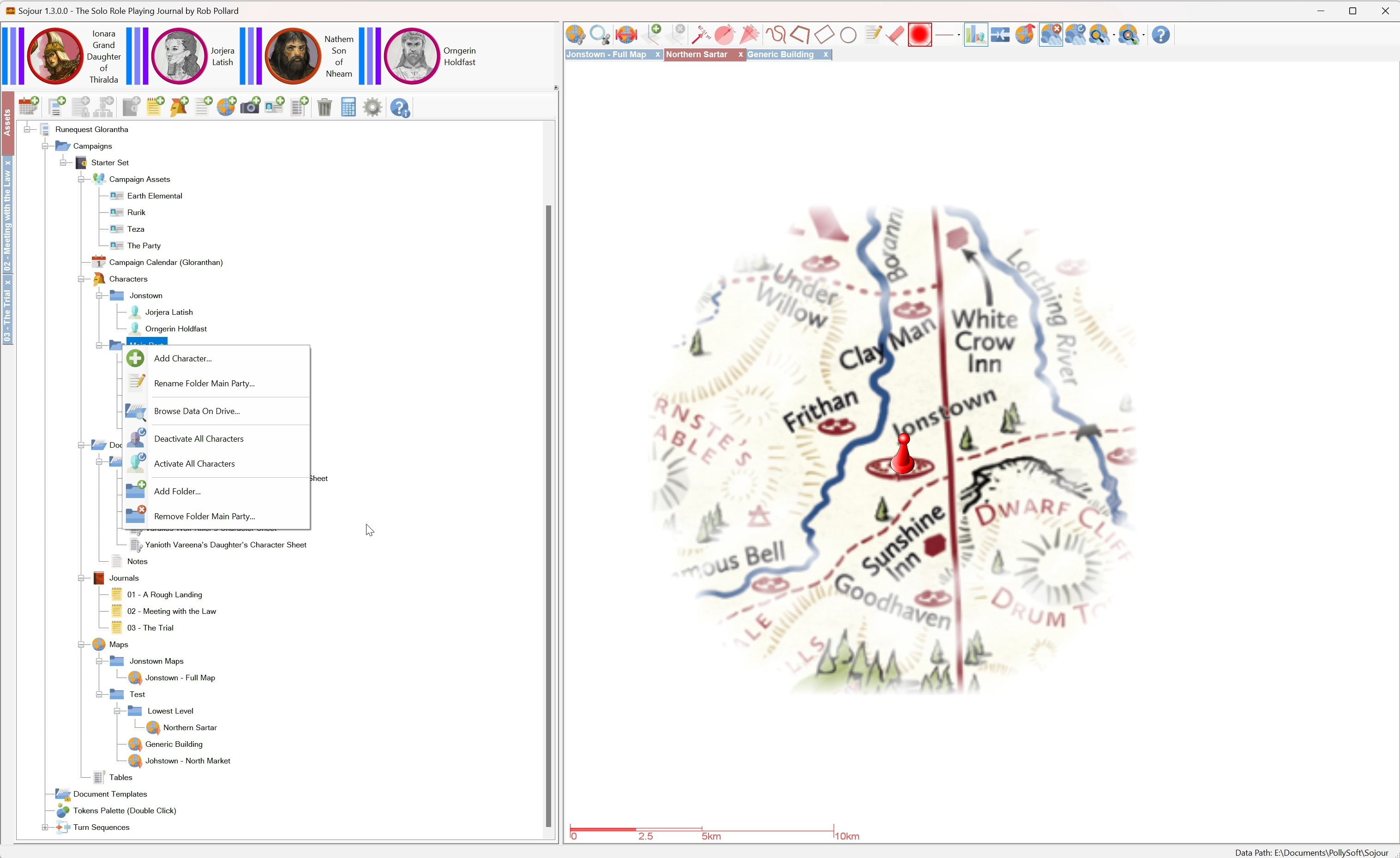Collapse the Journals tree node
This screenshot has width=1400, height=858.
(81, 578)
